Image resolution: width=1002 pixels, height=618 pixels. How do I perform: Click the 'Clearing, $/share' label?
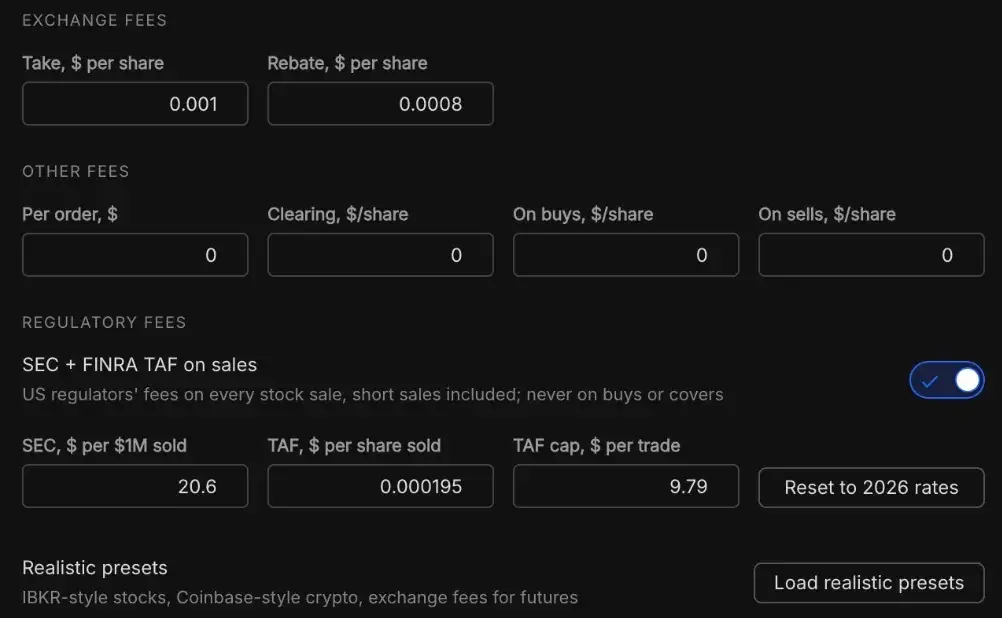pyautogui.click(x=337, y=214)
